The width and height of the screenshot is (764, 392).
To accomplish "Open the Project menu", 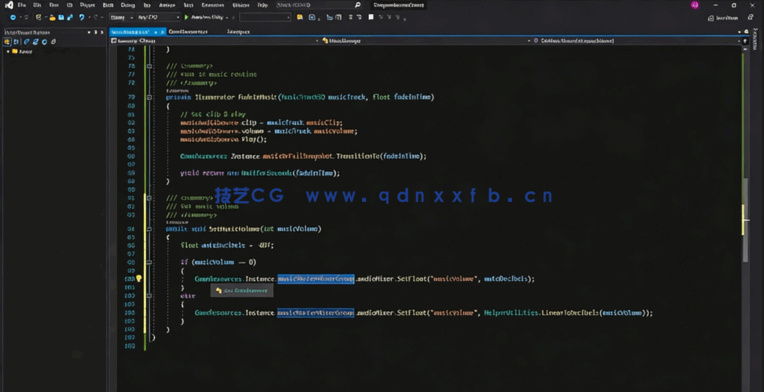I will tap(87, 5).
